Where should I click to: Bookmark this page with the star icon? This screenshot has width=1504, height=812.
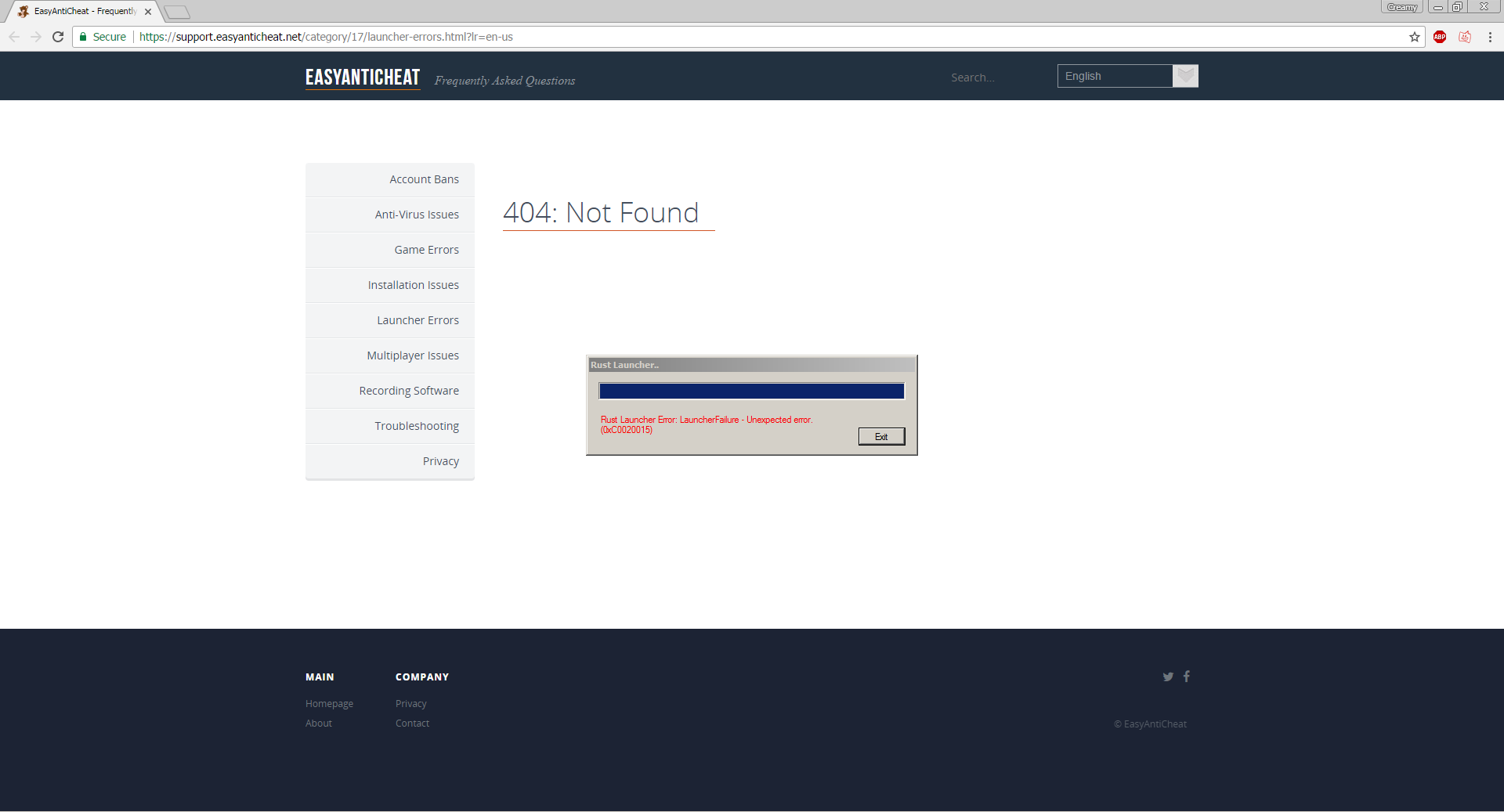[x=1415, y=37]
